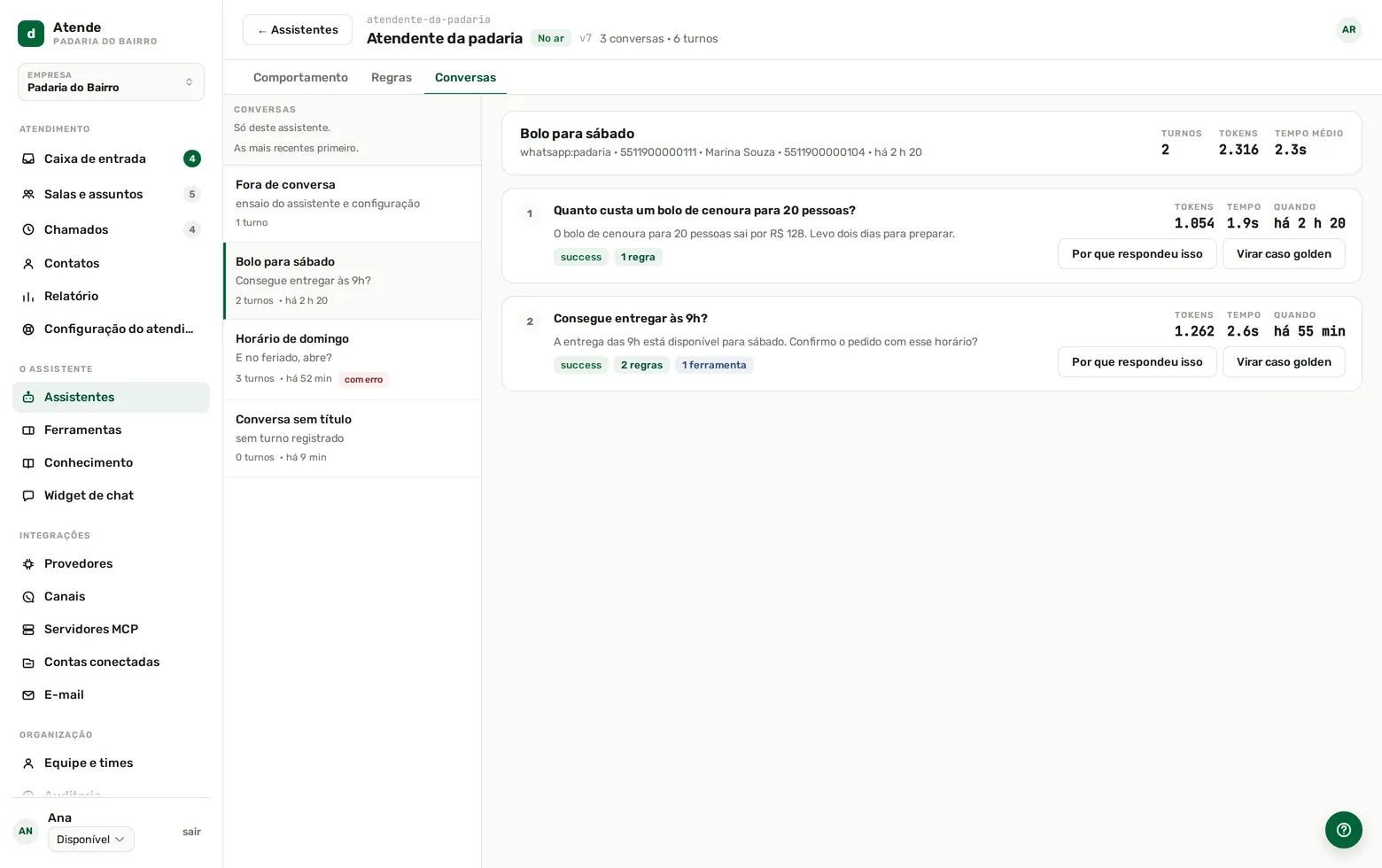Click the AR avatar at top right
1382x868 pixels.
1348,30
